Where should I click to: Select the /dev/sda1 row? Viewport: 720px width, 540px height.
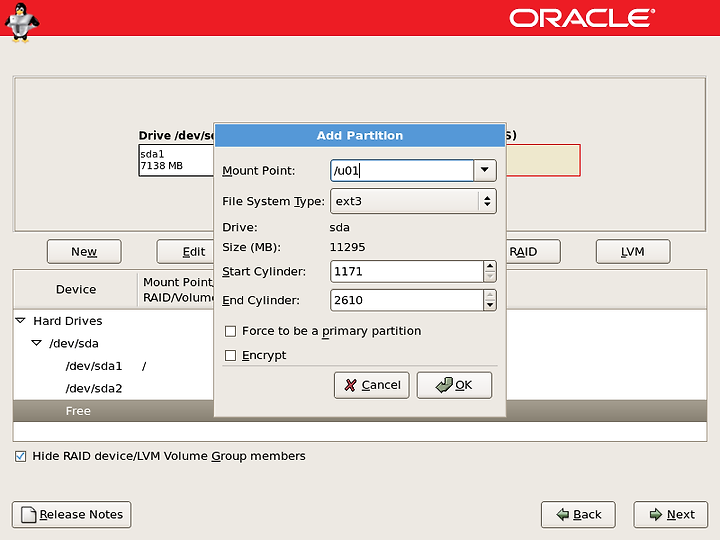pos(114,366)
